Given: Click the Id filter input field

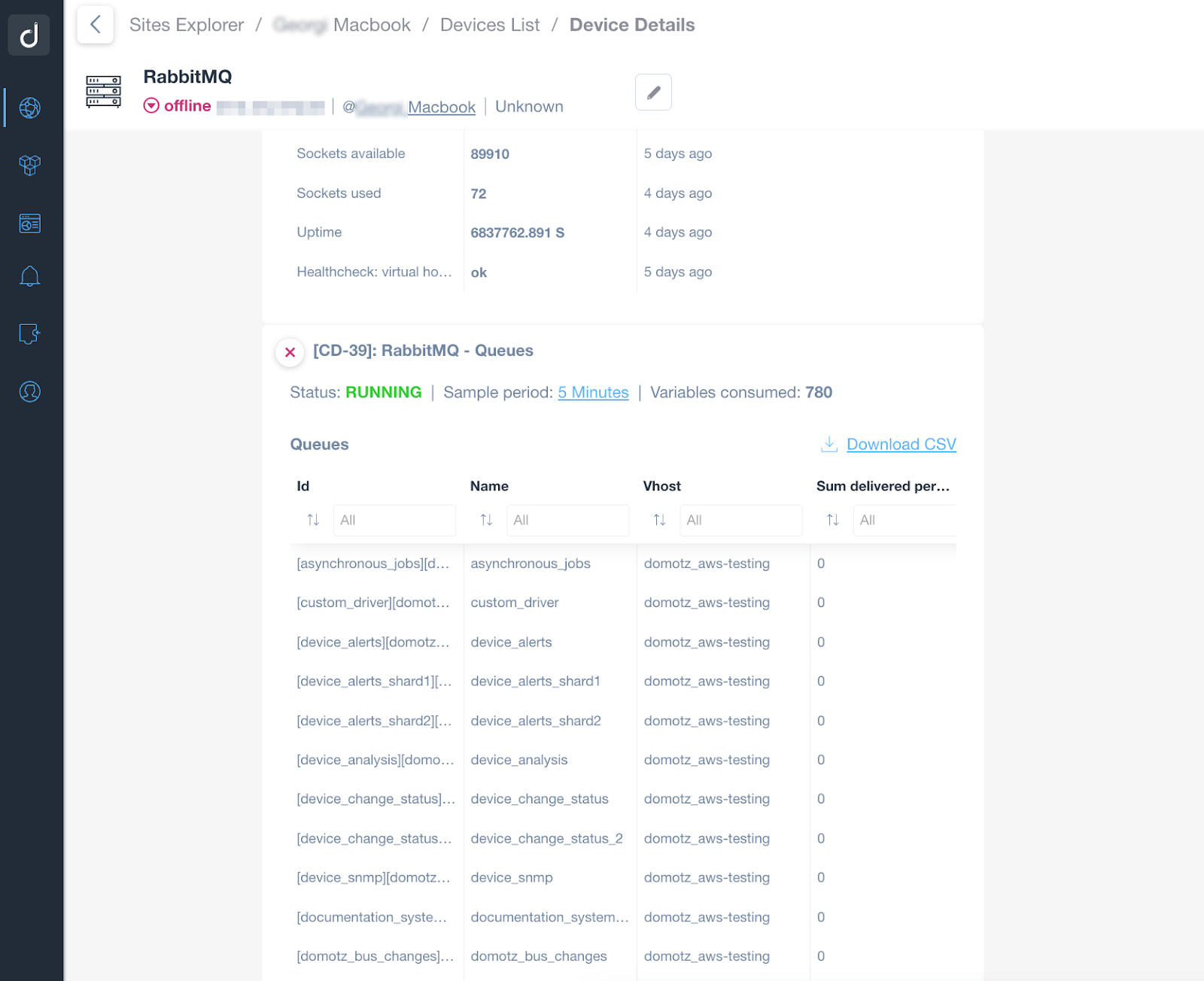Looking at the screenshot, I should click(x=394, y=520).
